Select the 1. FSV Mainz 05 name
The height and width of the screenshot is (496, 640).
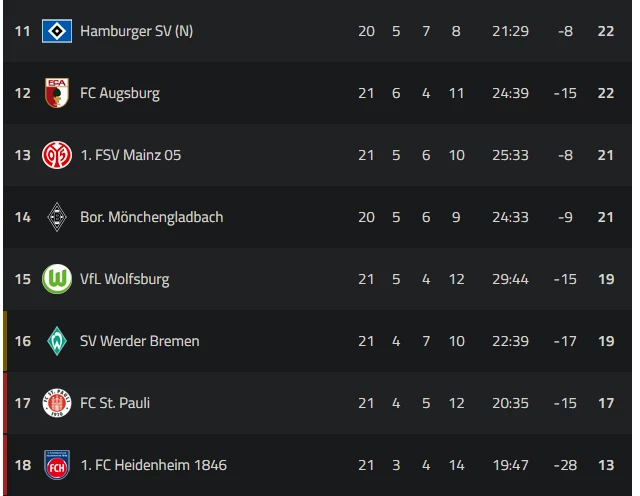tap(131, 155)
